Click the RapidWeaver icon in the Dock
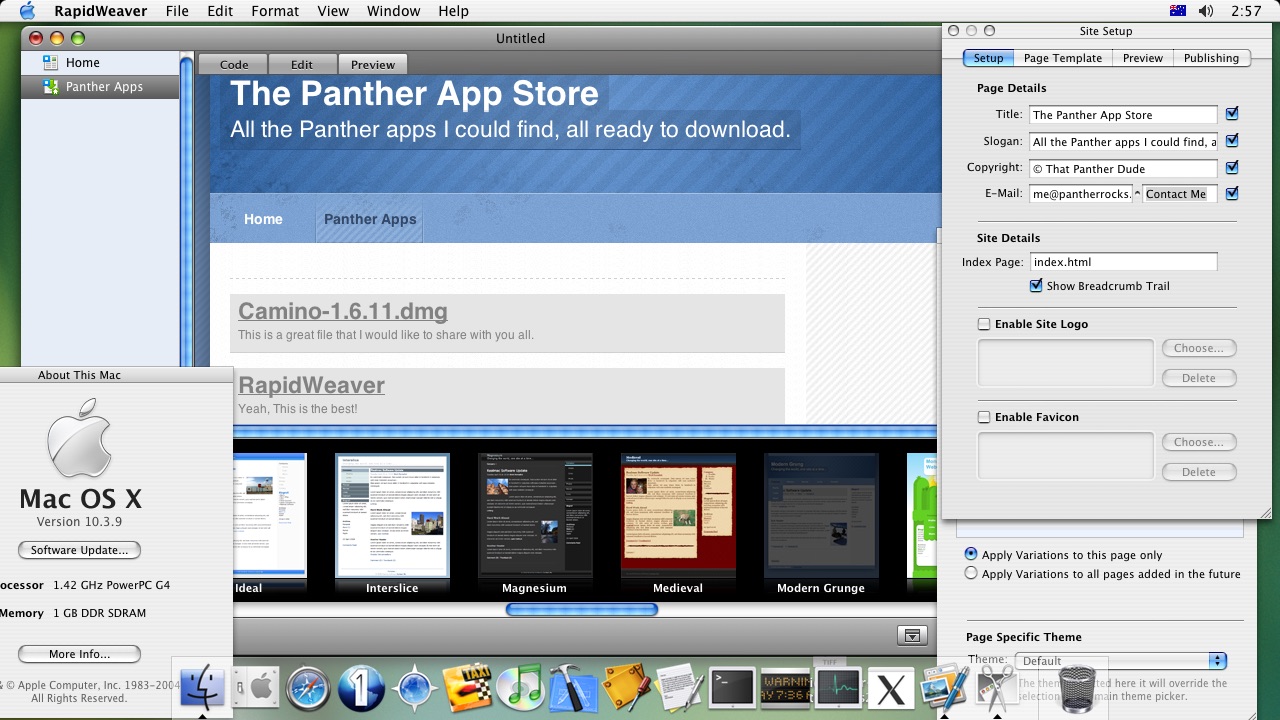 coord(944,688)
